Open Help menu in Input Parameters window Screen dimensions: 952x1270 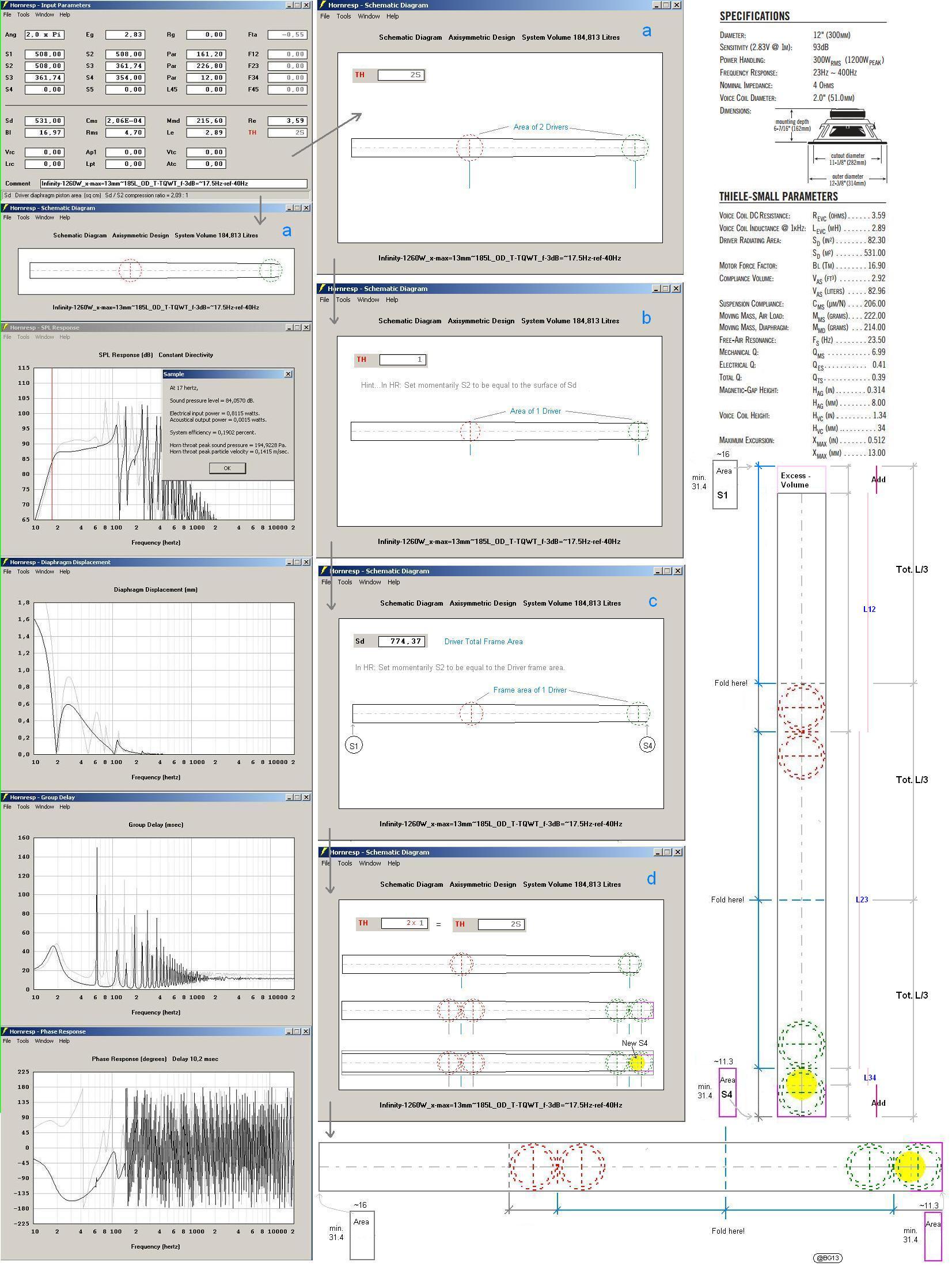click(x=65, y=14)
